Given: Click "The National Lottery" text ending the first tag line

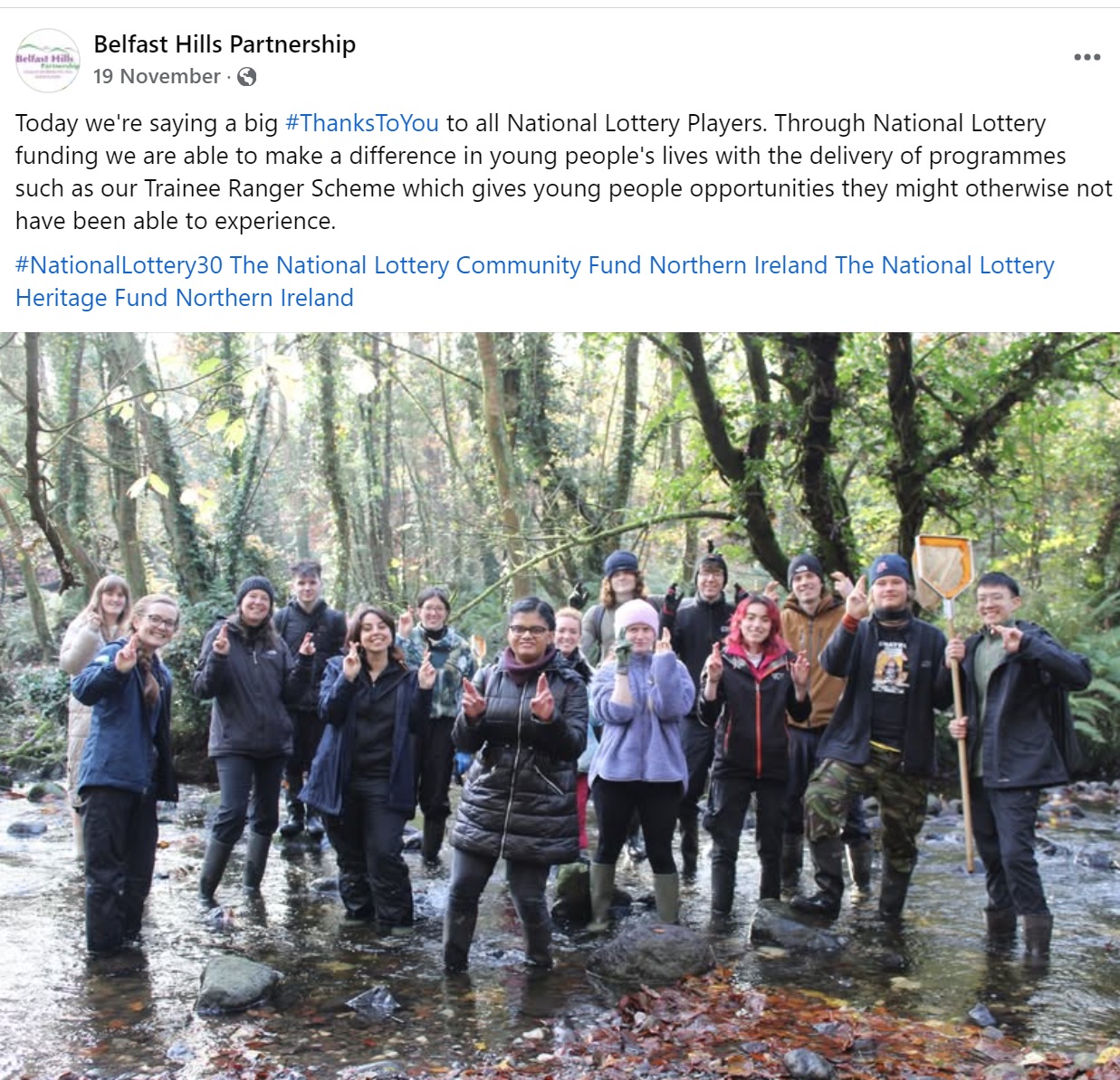Looking at the screenshot, I should coord(945,265).
